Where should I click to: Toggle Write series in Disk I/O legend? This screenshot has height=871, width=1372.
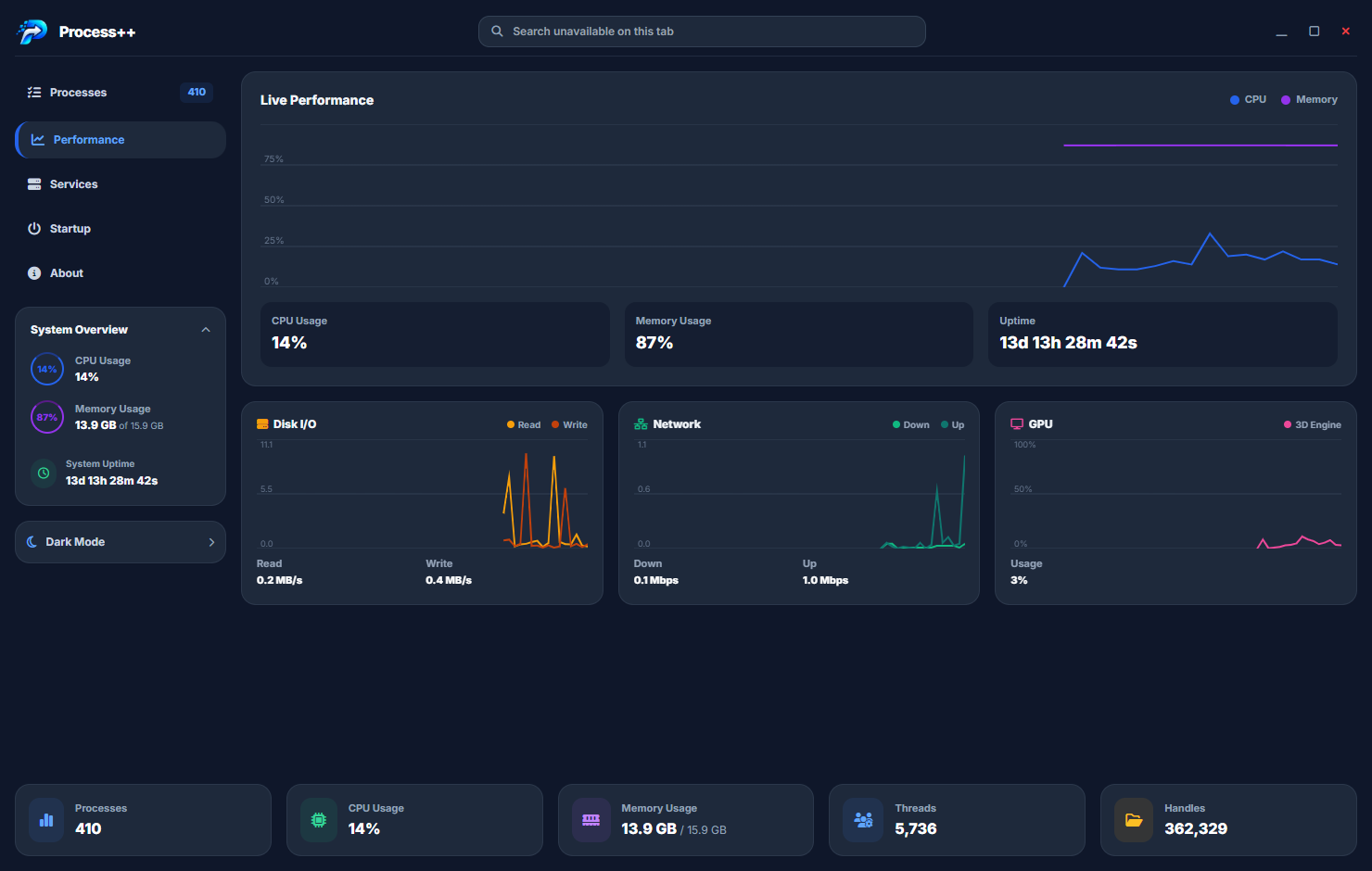pos(569,425)
